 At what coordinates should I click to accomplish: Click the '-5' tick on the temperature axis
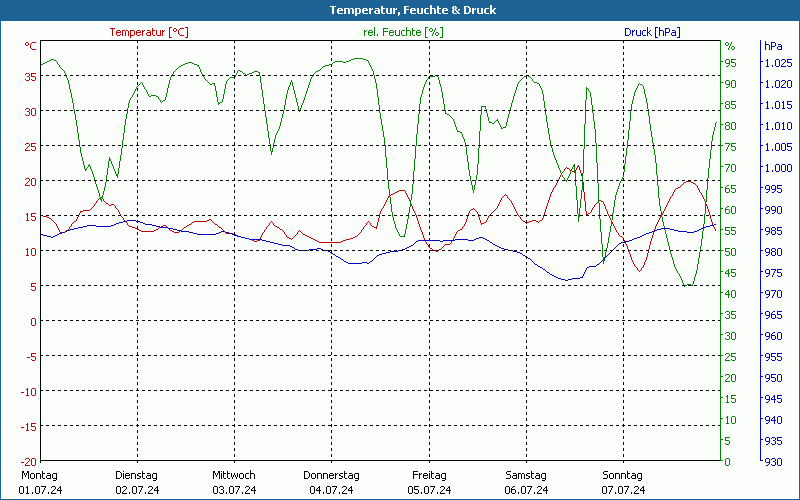pyautogui.click(x=31, y=357)
